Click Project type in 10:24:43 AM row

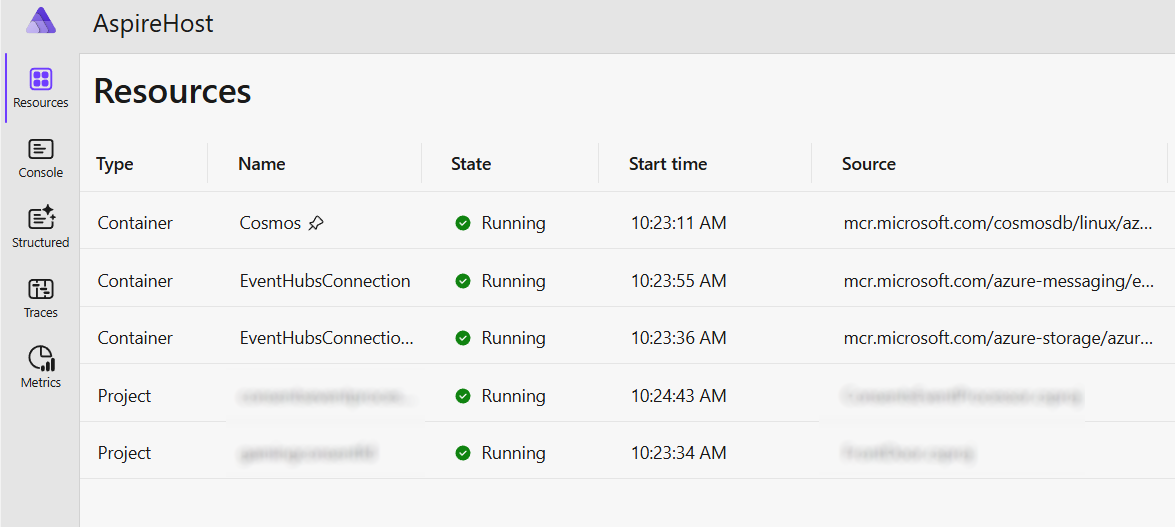pos(124,396)
